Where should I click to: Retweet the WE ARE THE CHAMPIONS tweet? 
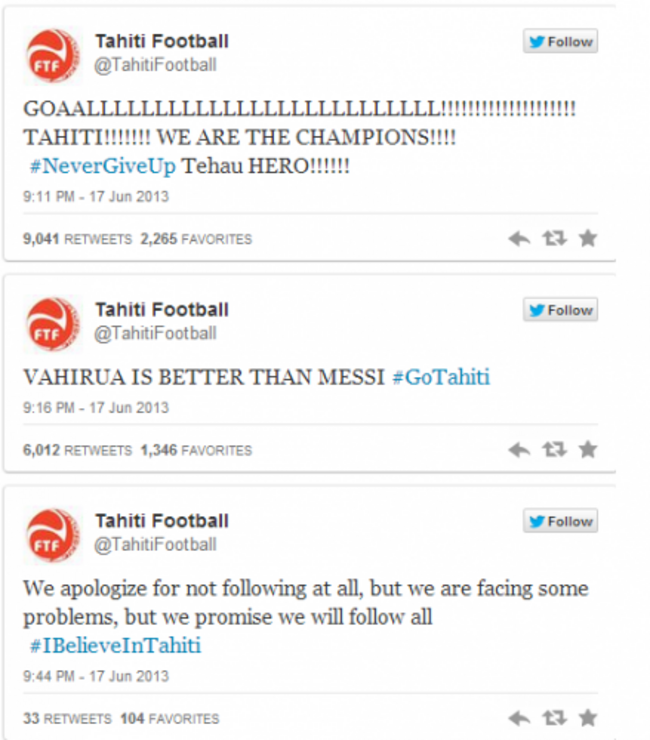554,238
